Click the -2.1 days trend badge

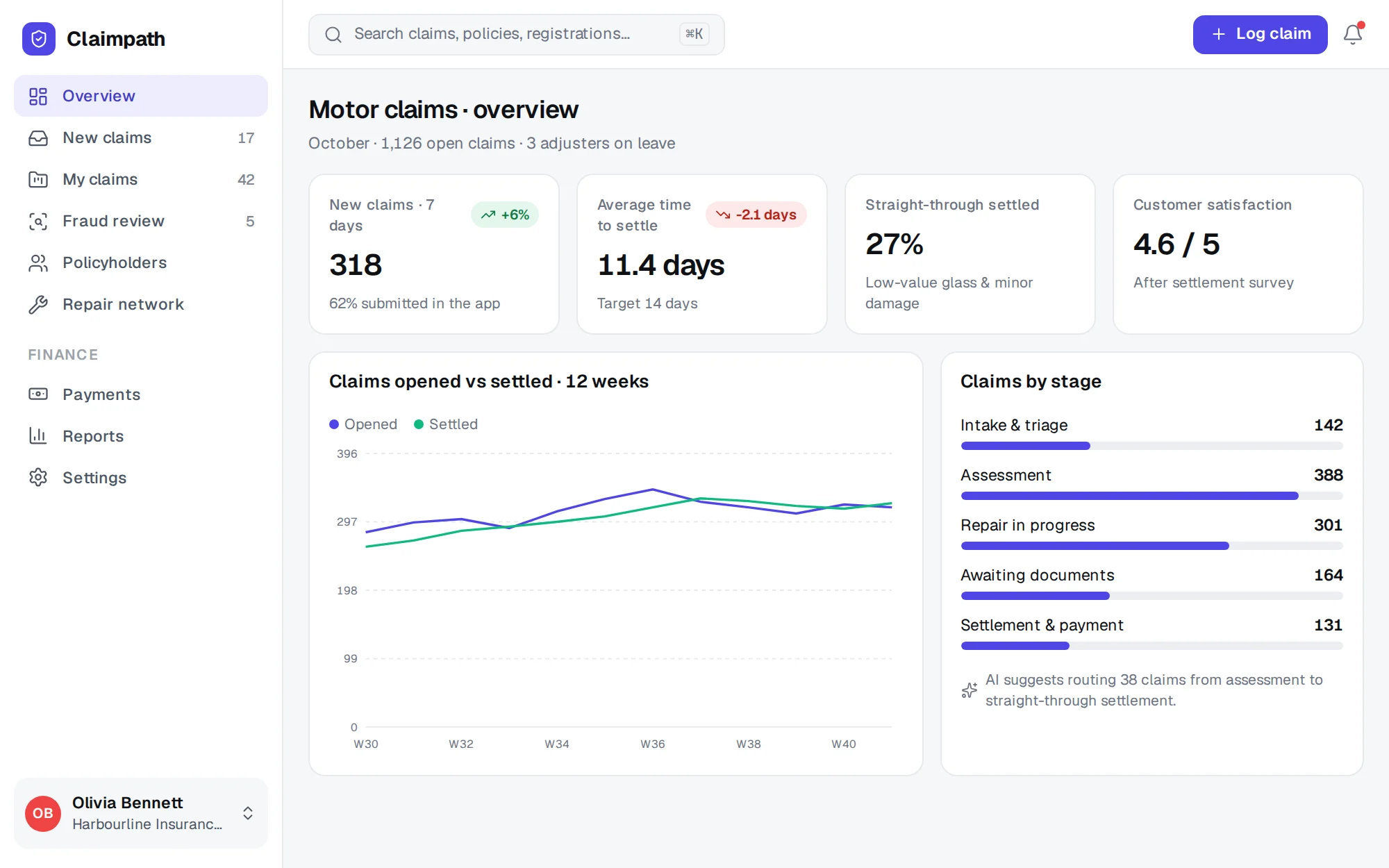pos(756,215)
